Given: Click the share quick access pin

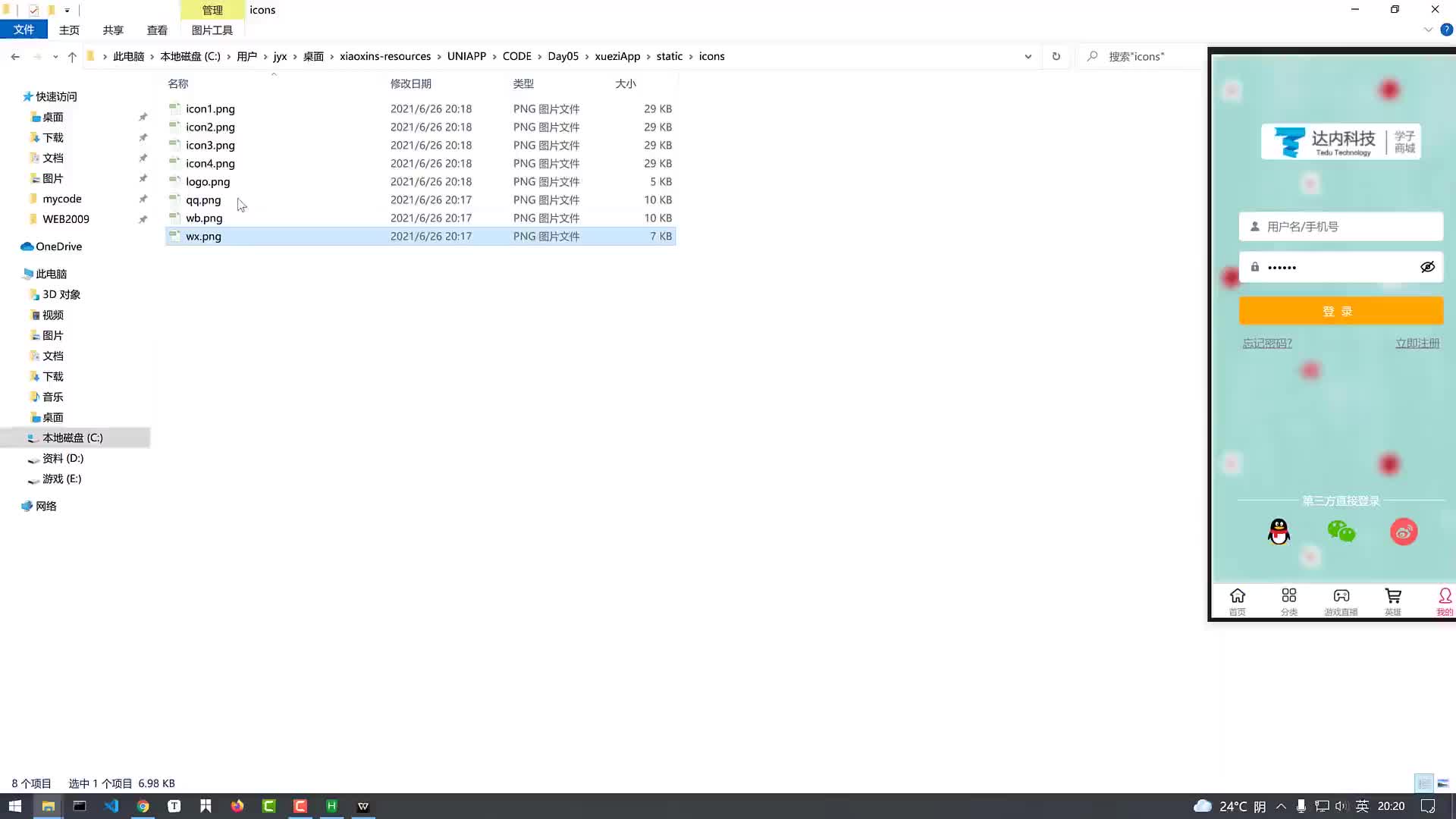Looking at the screenshot, I should pos(113,29).
